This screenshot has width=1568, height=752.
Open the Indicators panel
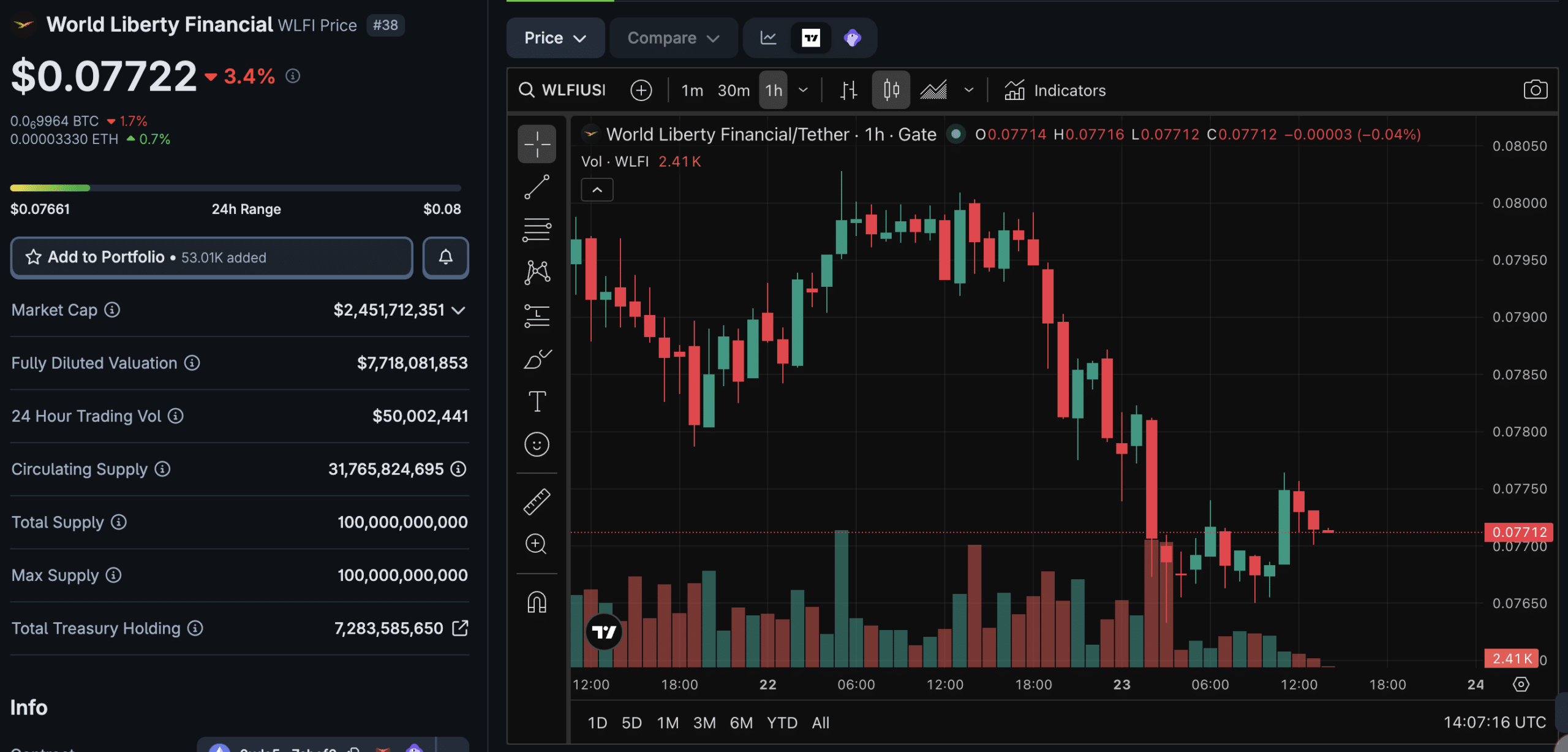point(1055,91)
